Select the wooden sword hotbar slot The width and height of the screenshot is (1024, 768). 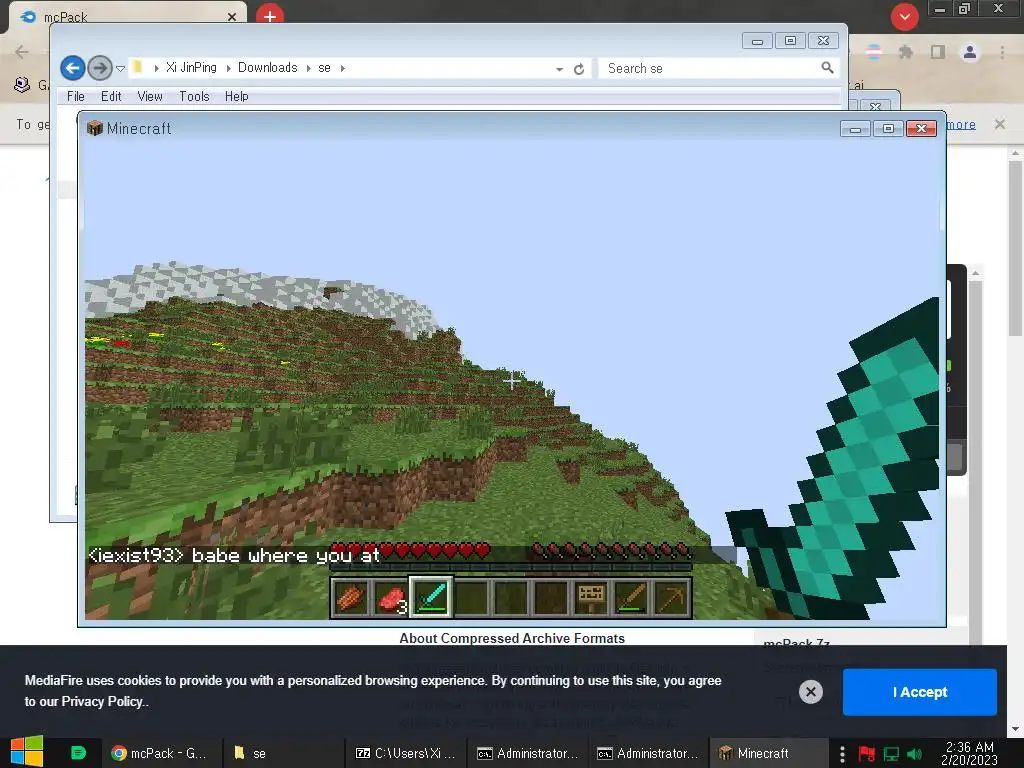point(632,597)
